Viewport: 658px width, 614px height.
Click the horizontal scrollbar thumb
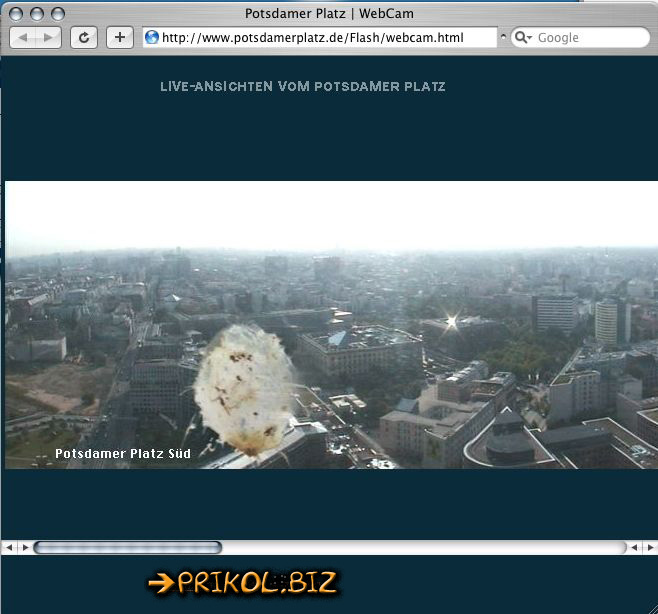[x=127, y=548]
